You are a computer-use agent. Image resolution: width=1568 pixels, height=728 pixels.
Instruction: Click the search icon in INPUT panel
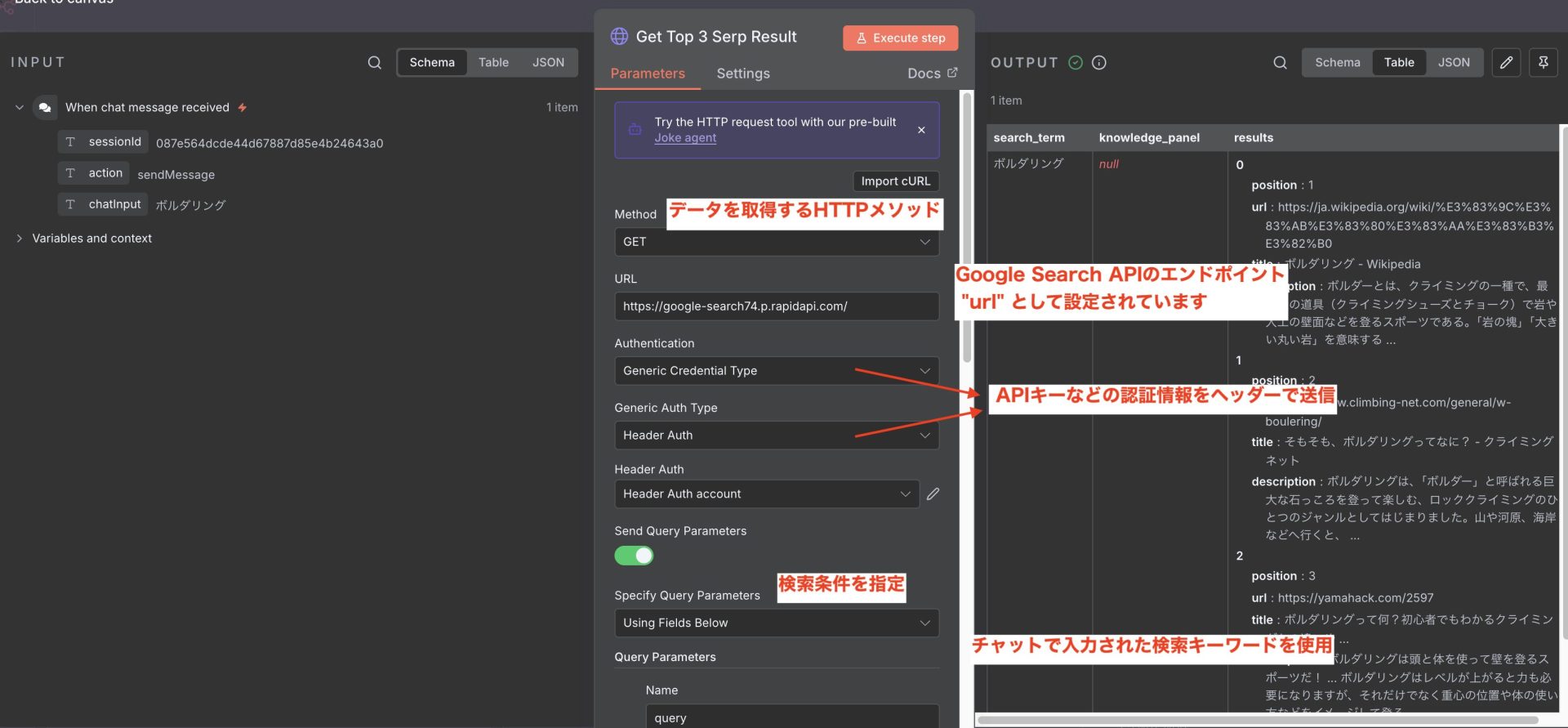pos(374,63)
